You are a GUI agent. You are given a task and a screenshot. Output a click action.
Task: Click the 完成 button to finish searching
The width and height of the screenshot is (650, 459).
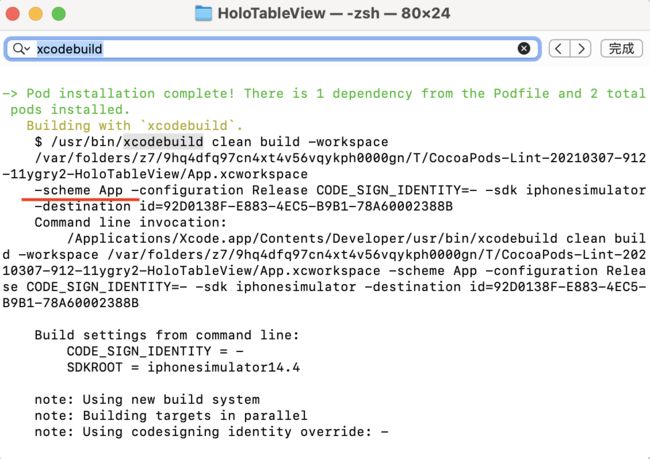coord(621,49)
